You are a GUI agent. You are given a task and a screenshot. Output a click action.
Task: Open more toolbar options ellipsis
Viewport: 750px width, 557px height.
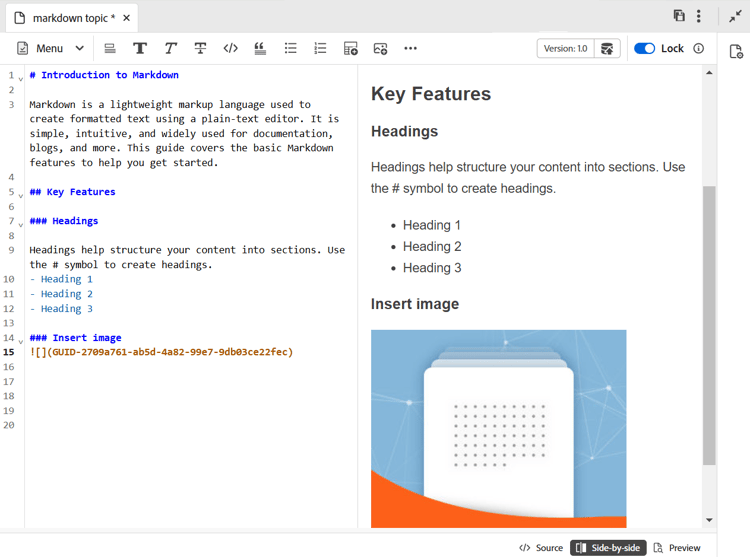(x=410, y=48)
